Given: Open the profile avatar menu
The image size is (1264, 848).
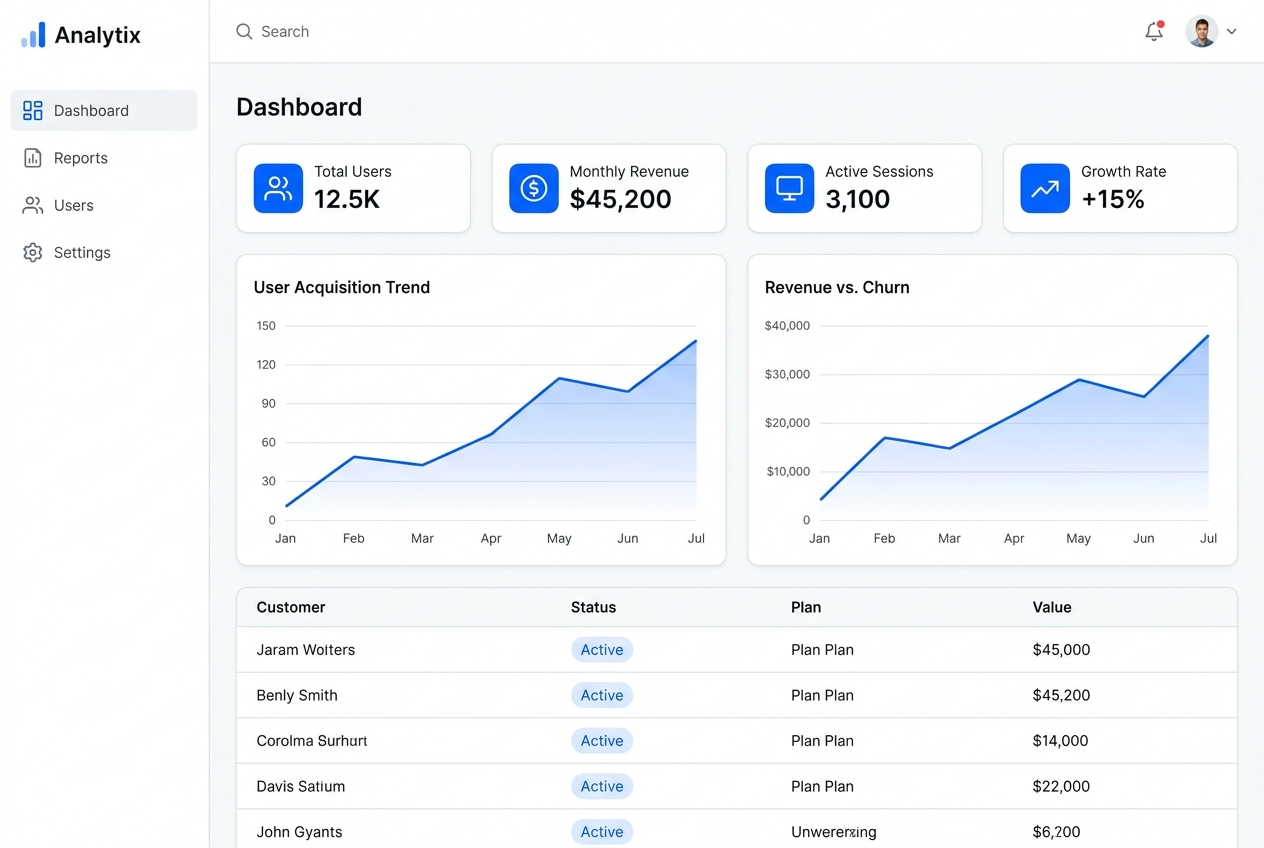Looking at the screenshot, I should click(x=1202, y=31).
